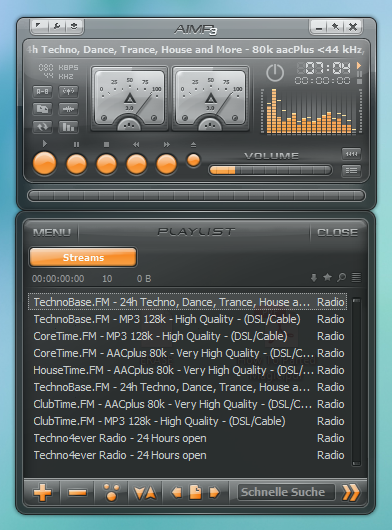The image size is (392, 530).
Task: Click the spectrum analyzer visualization
Action: click(x=311, y=112)
